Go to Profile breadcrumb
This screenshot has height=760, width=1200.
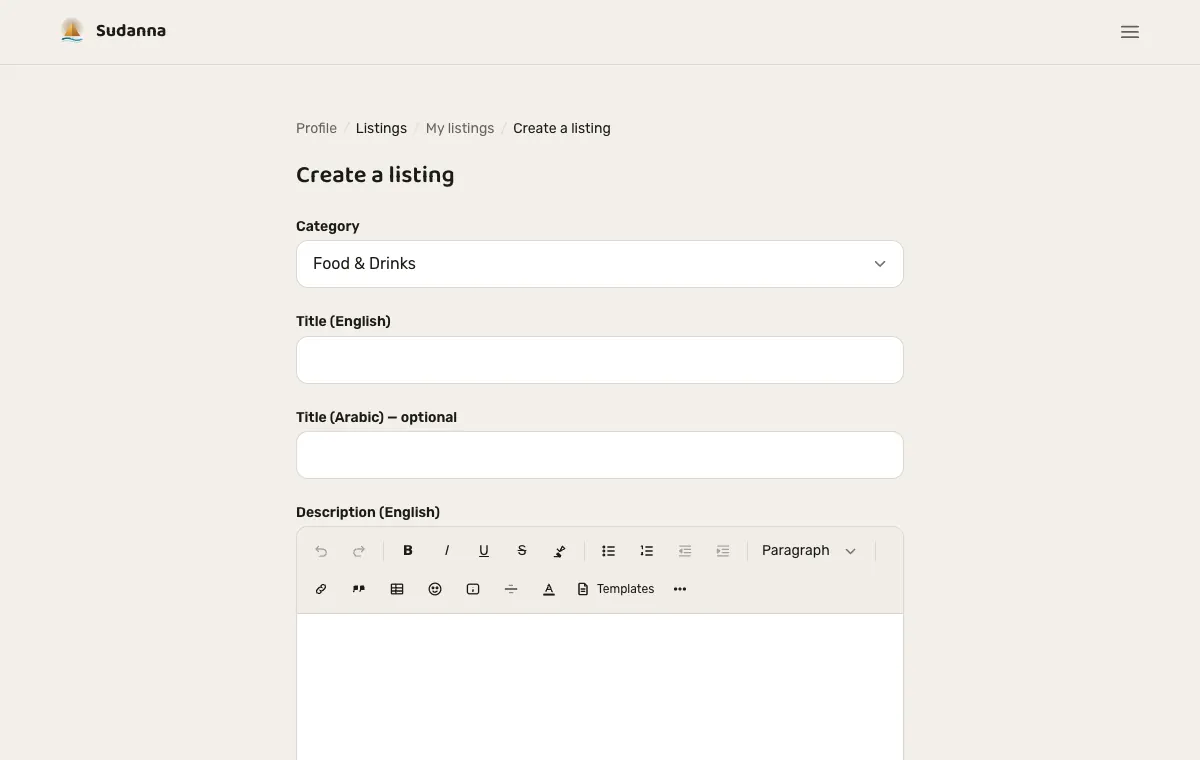[316, 128]
